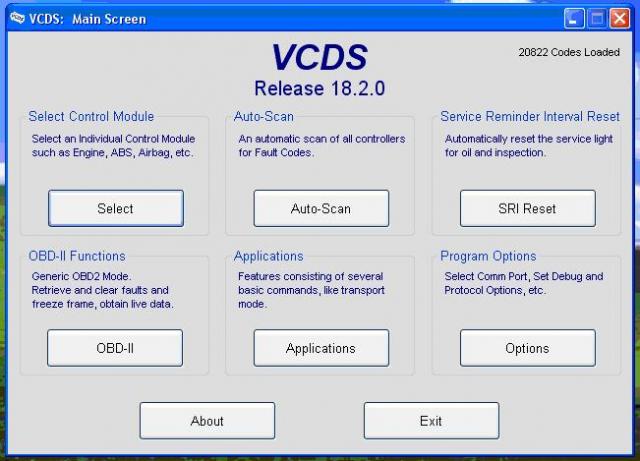The height and width of the screenshot is (461, 640).
Task: Click the 'Select Control Module' group label
Action: 91,117
